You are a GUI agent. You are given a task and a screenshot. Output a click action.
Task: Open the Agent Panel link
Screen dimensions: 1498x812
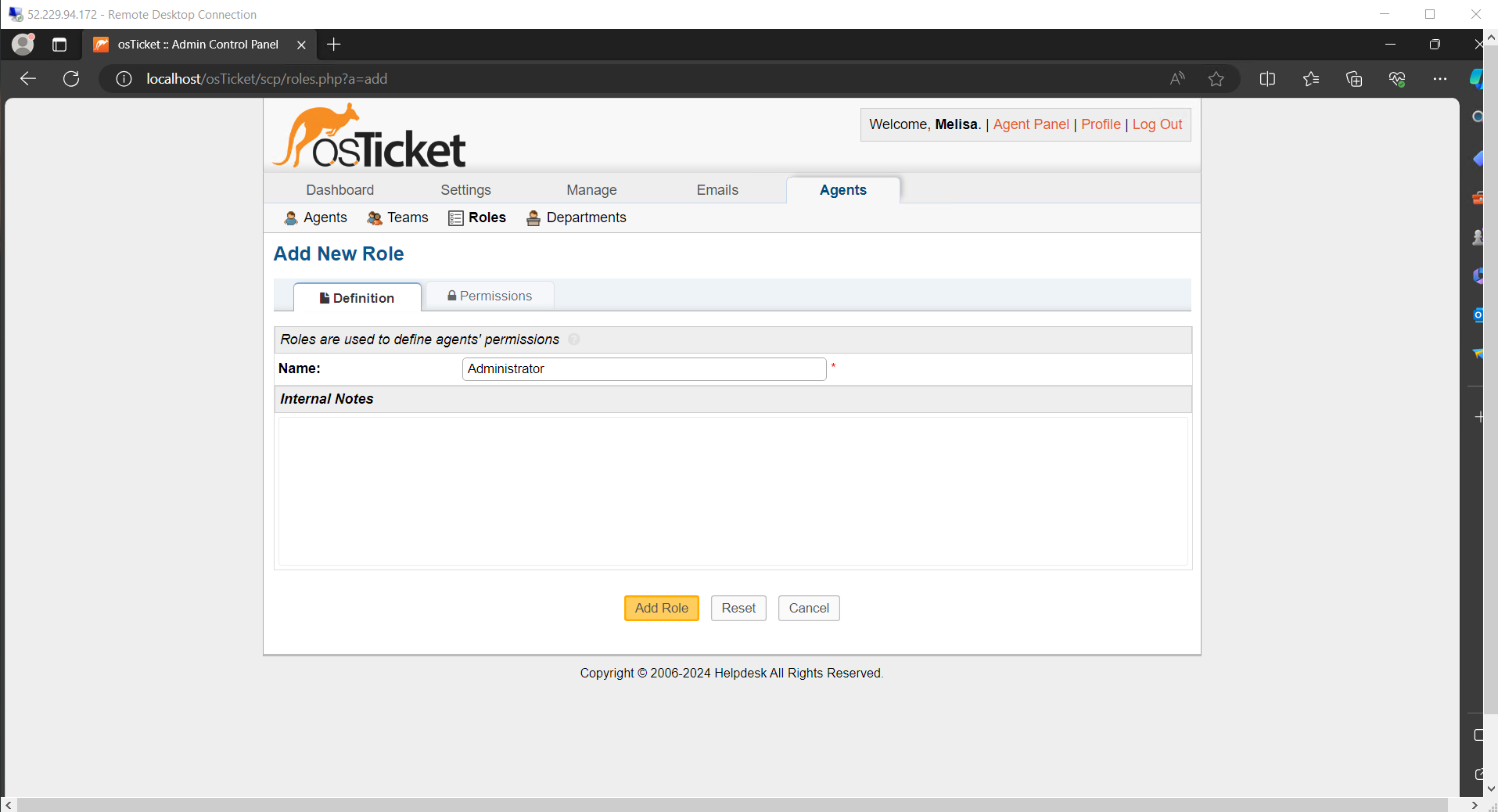coord(1031,124)
